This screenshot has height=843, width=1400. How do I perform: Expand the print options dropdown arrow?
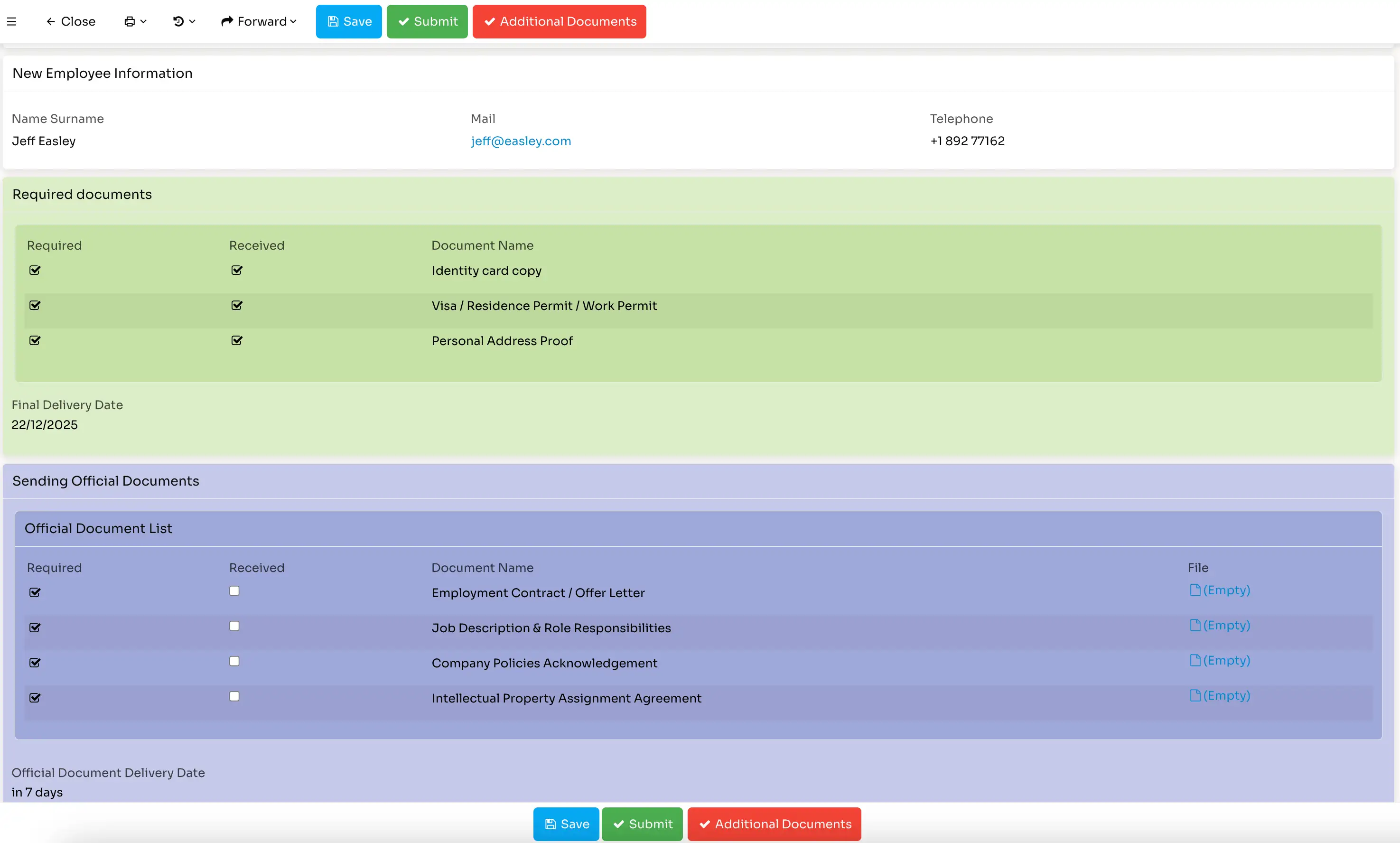[144, 21]
